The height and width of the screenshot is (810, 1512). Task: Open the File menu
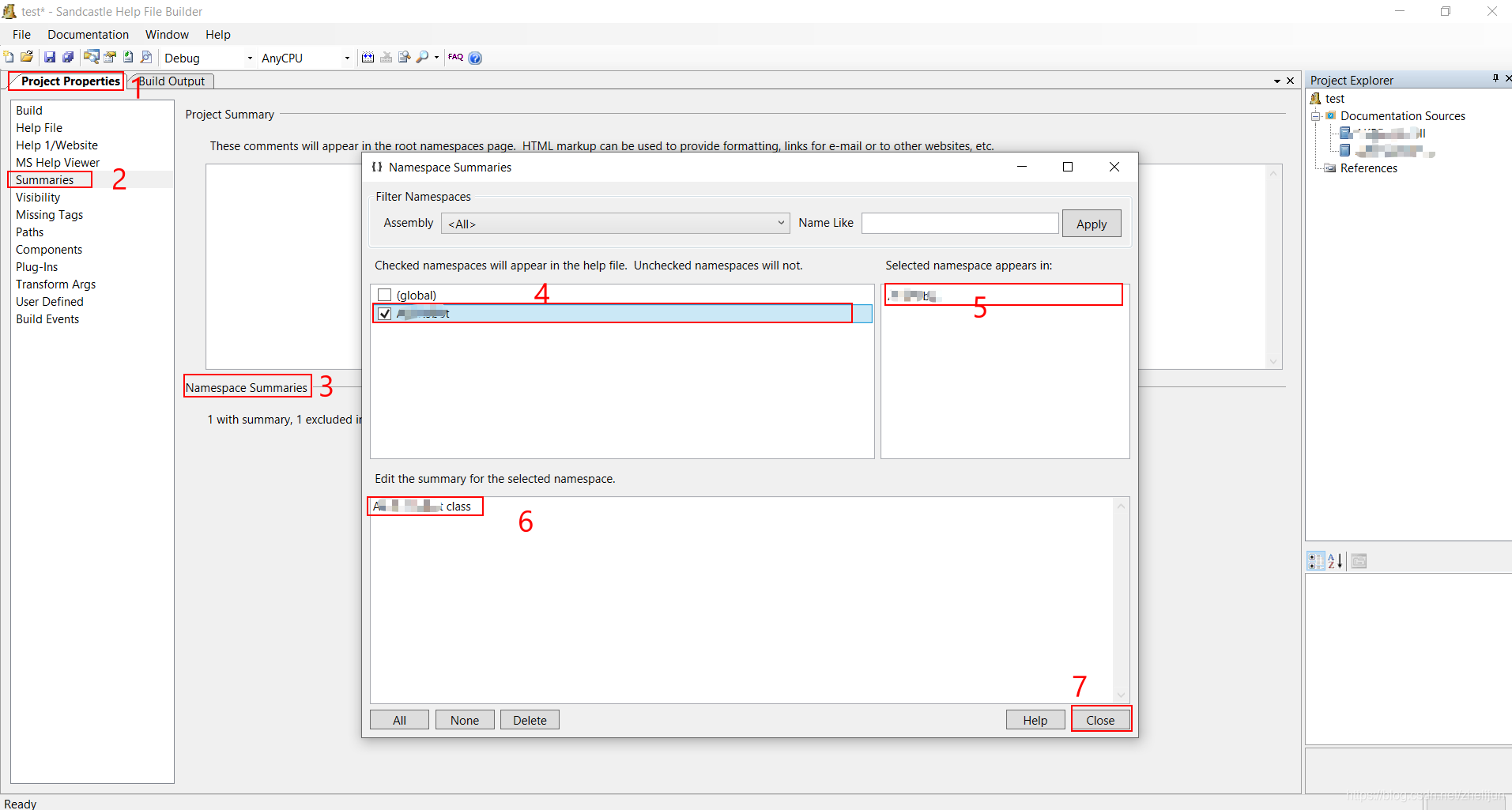pos(21,34)
